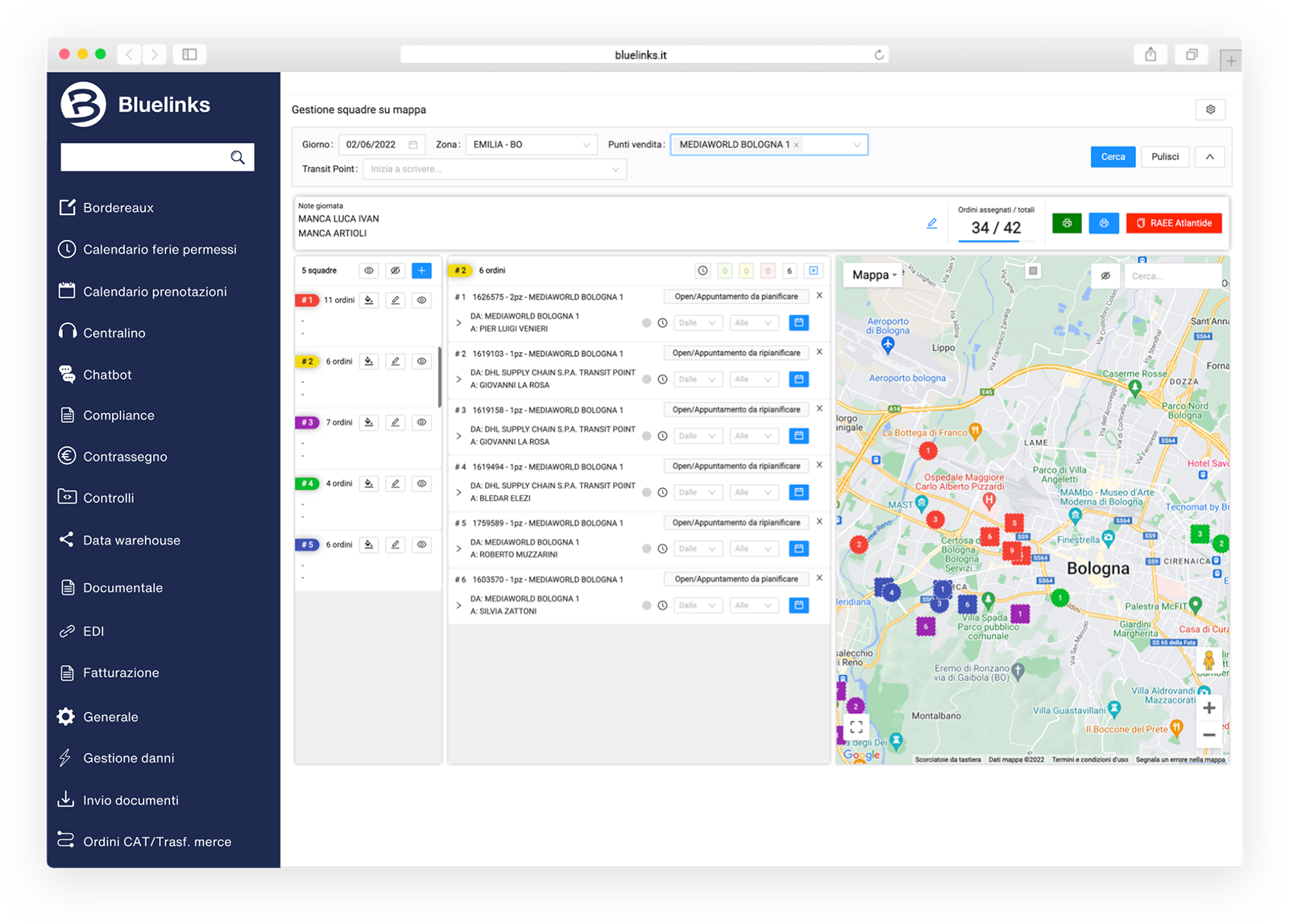The image size is (1289, 924).
Task: Click the map Cerca search field
Action: pos(1172,276)
